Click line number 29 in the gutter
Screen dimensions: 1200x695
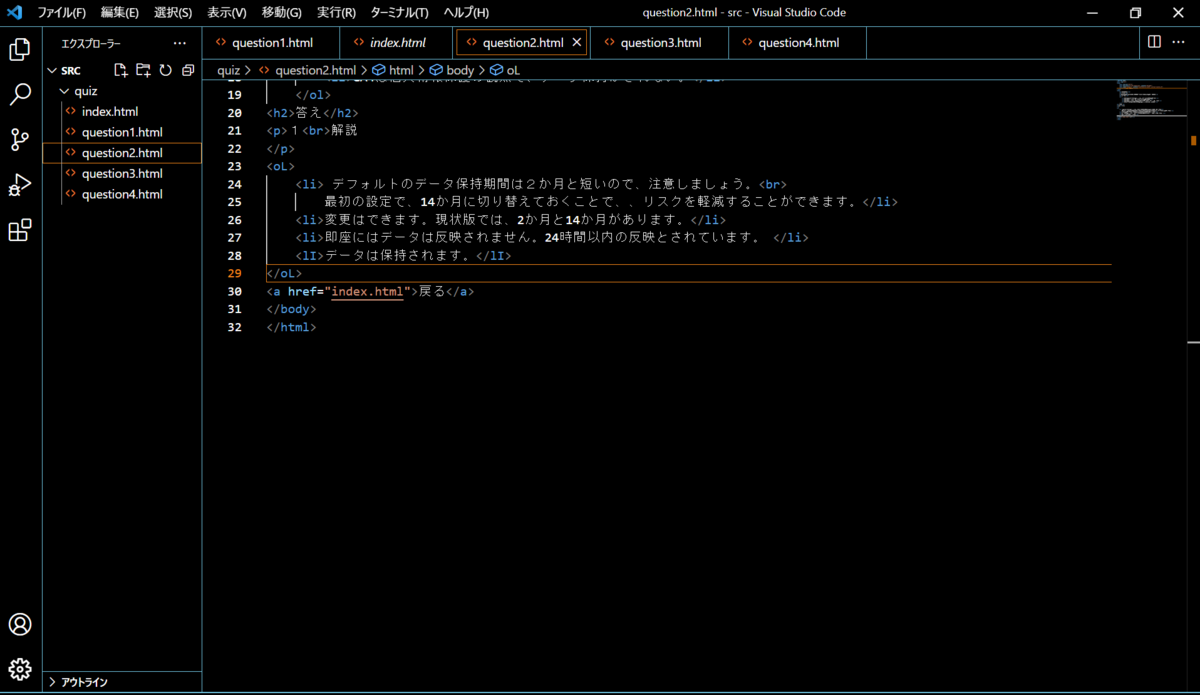click(x=234, y=273)
